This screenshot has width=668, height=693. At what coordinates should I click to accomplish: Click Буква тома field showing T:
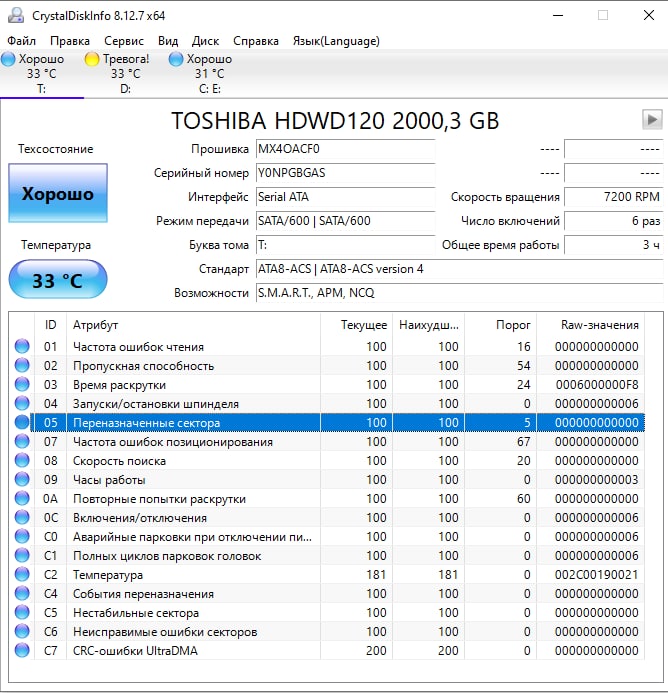pos(346,245)
